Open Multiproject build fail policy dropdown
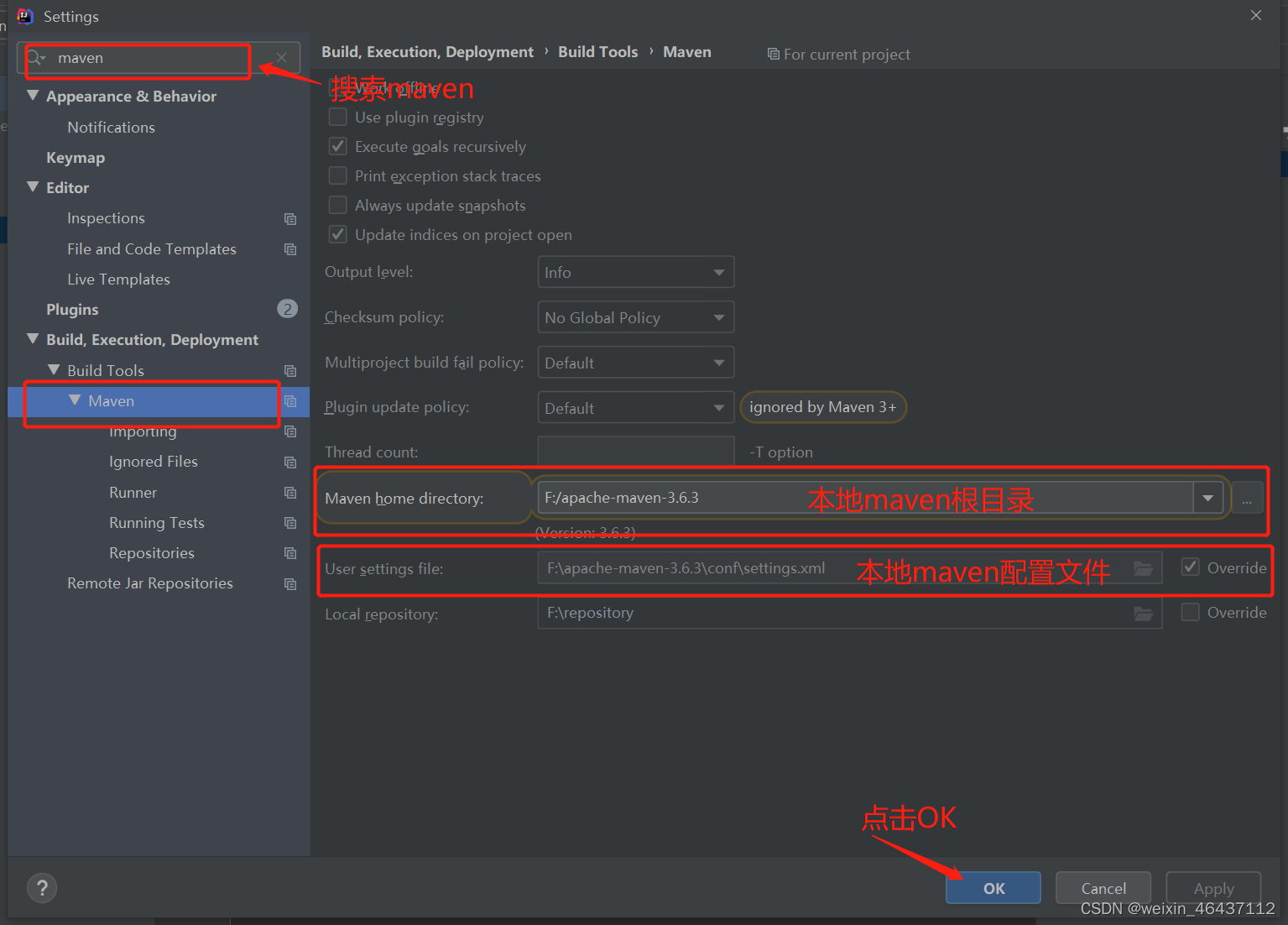Viewport: 1288px width, 925px height. click(x=636, y=363)
